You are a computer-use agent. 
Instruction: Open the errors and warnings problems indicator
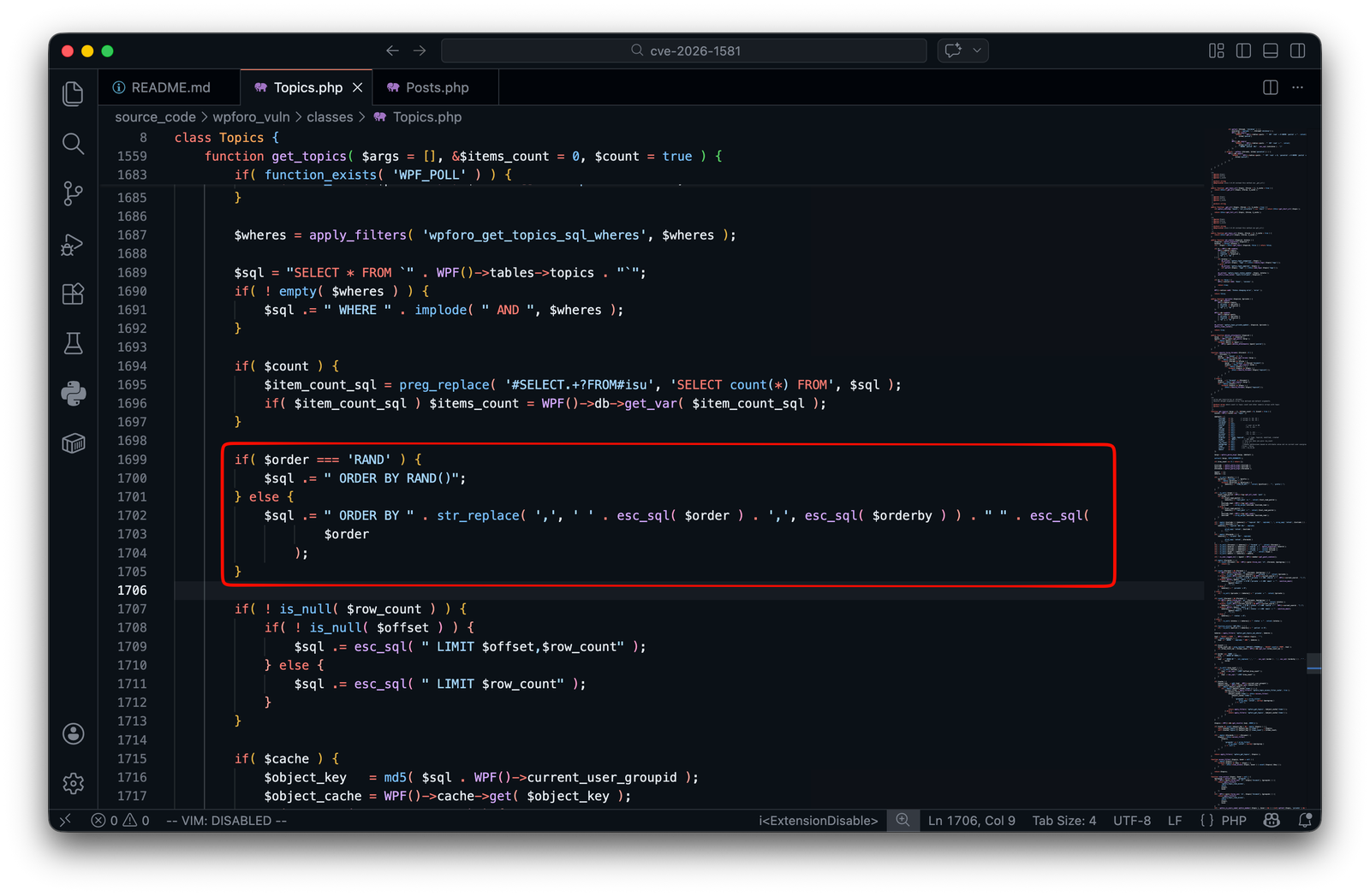121,821
